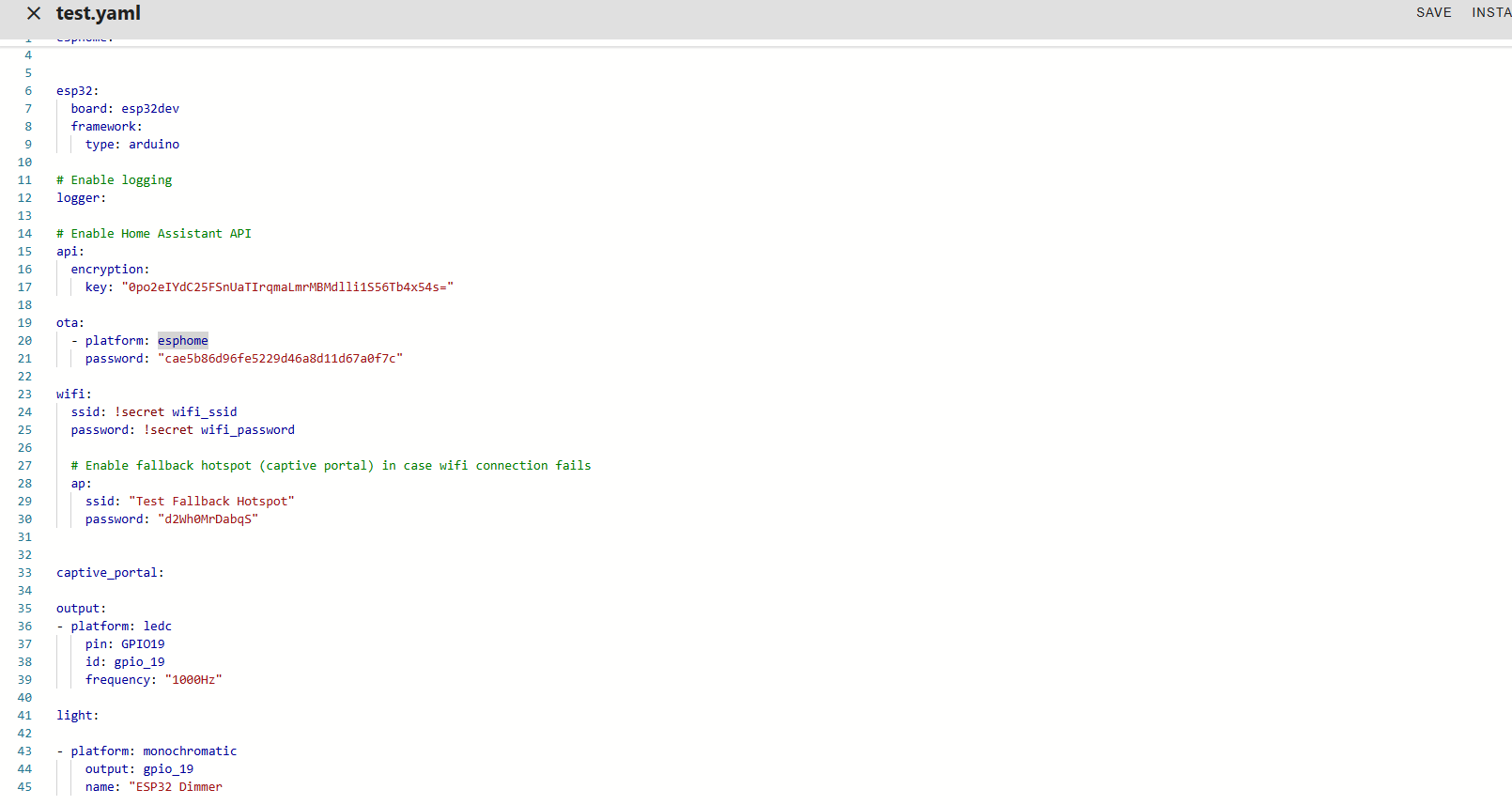Click the 'ap:' line

tap(82, 484)
